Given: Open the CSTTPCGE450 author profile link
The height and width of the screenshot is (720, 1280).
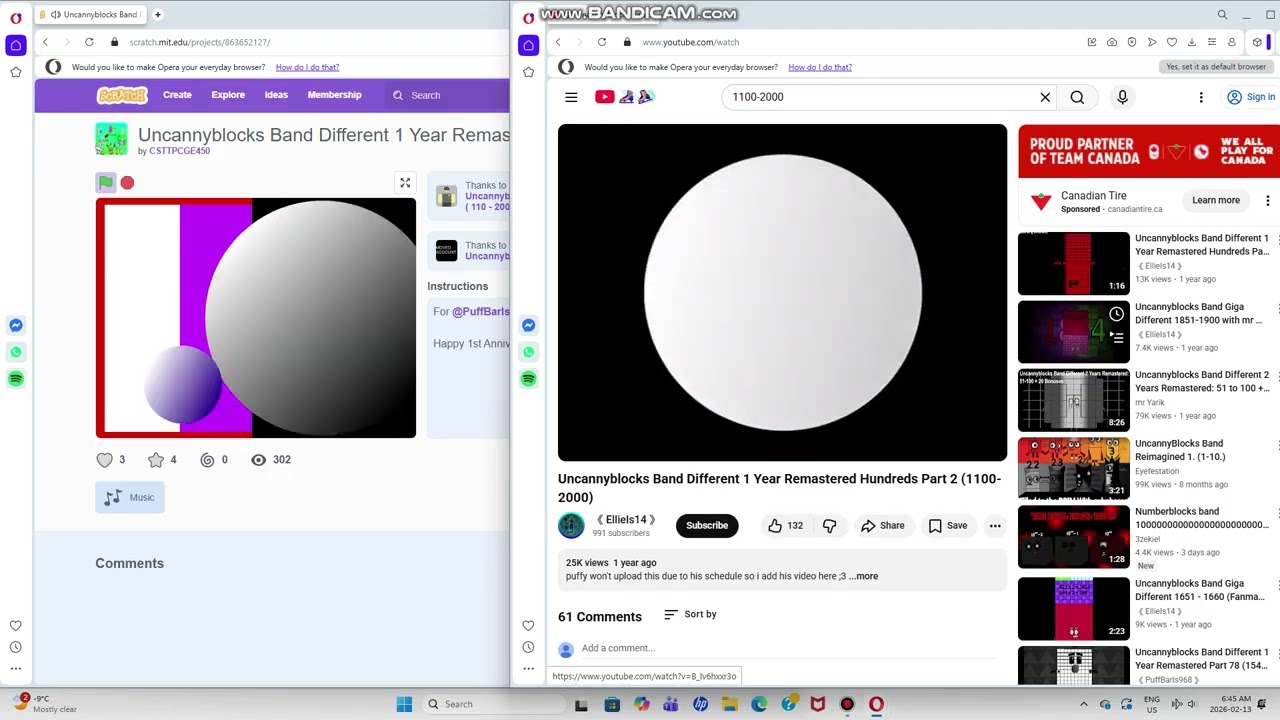Looking at the screenshot, I should pos(179,151).
